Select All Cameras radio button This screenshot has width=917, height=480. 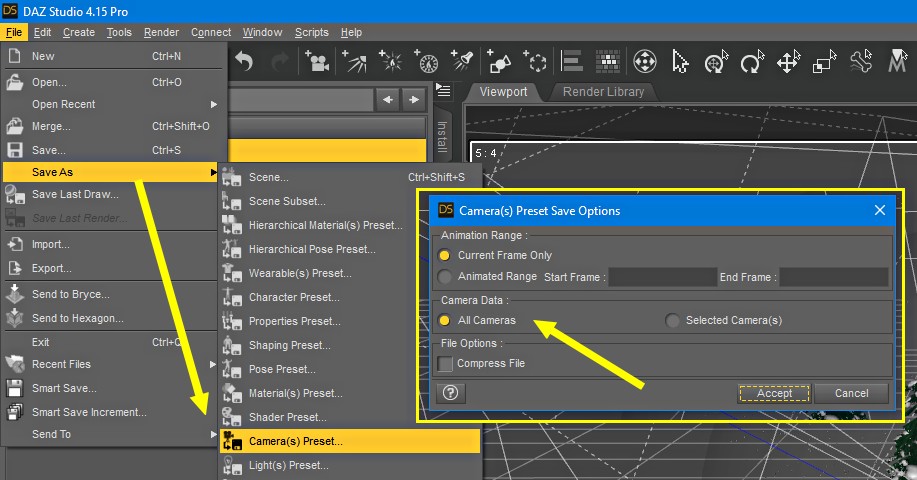click(444, 320)
